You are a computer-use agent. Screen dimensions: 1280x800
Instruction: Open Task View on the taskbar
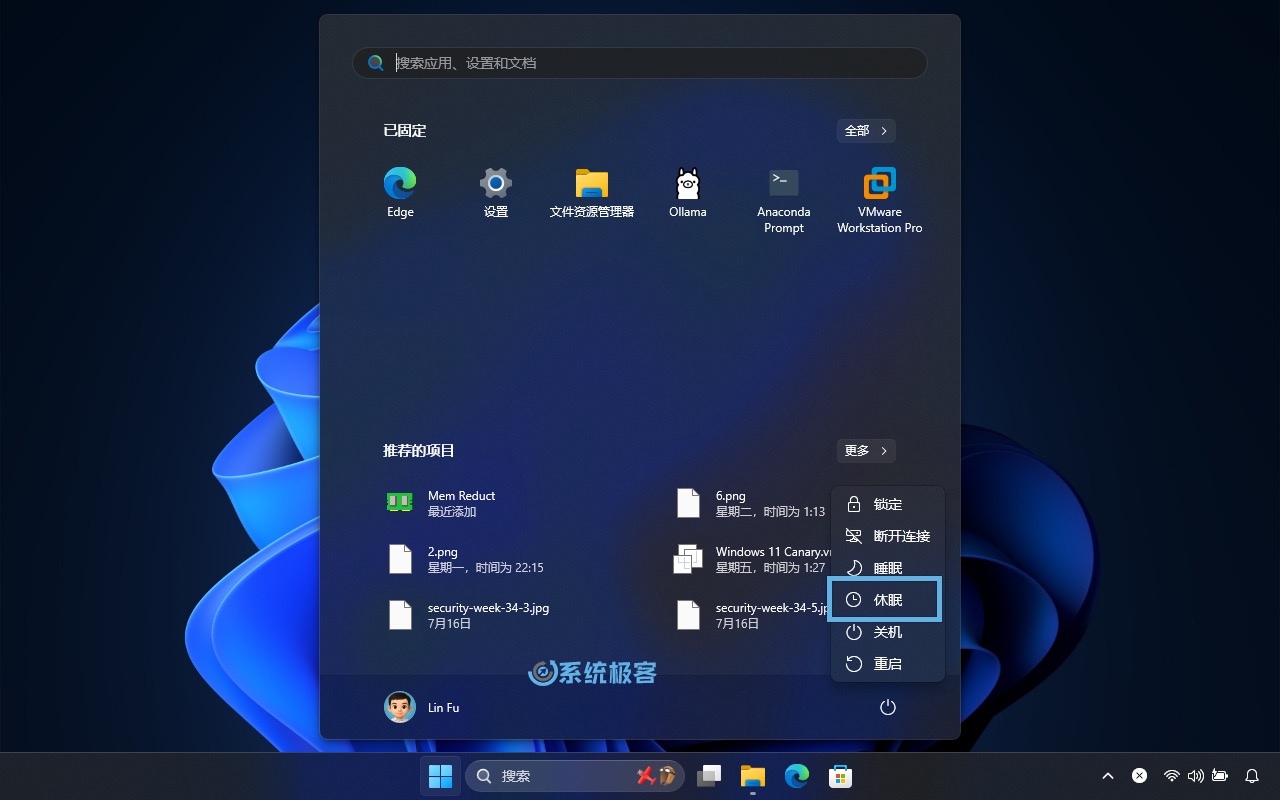(x=709, y=776)
